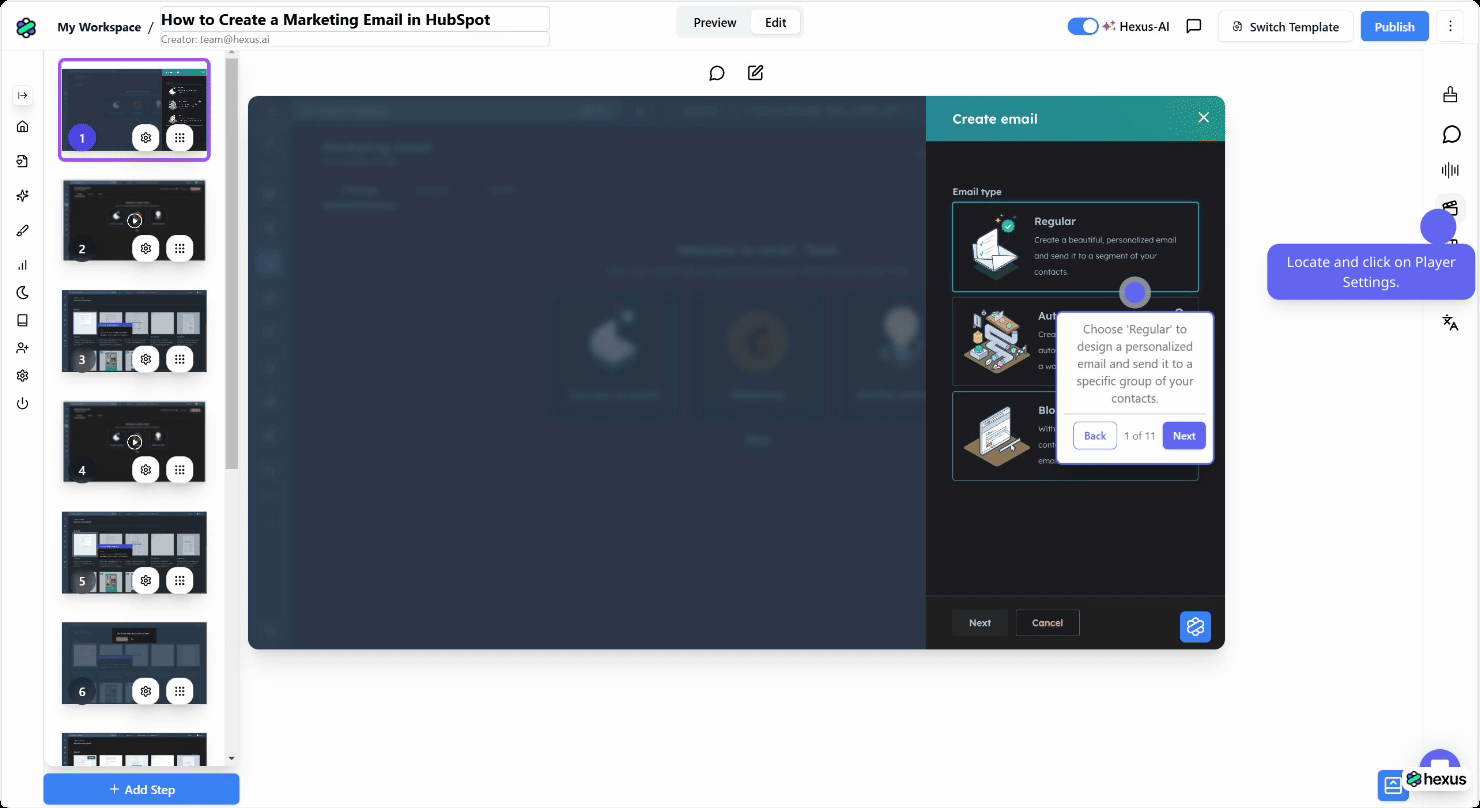Click the edit pencil icon above the canvas
This screenshot has width=1480, height=808.
coord(756,73)
